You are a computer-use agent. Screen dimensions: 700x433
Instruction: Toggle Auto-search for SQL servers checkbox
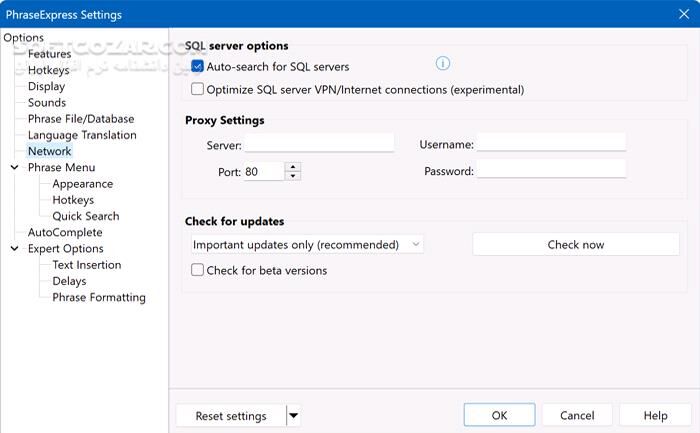pyautogui.click(x=198, y=67)
